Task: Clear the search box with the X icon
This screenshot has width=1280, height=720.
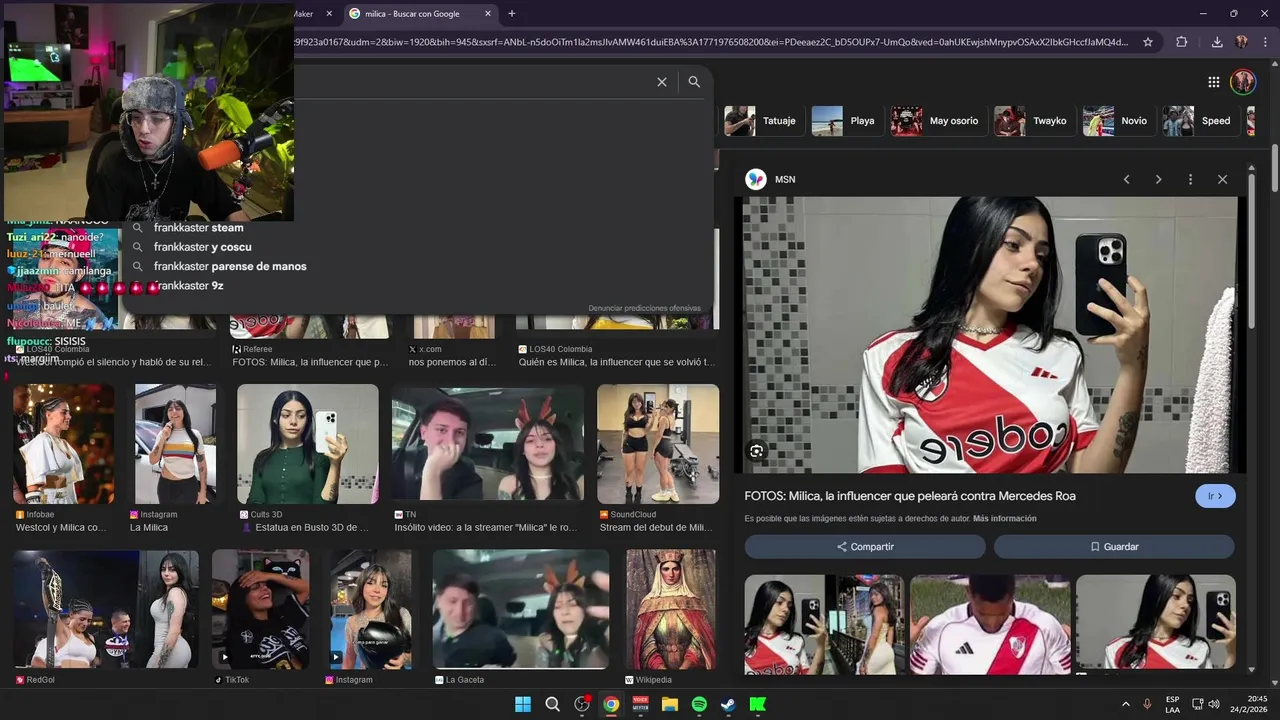Action: coord(661,82)
